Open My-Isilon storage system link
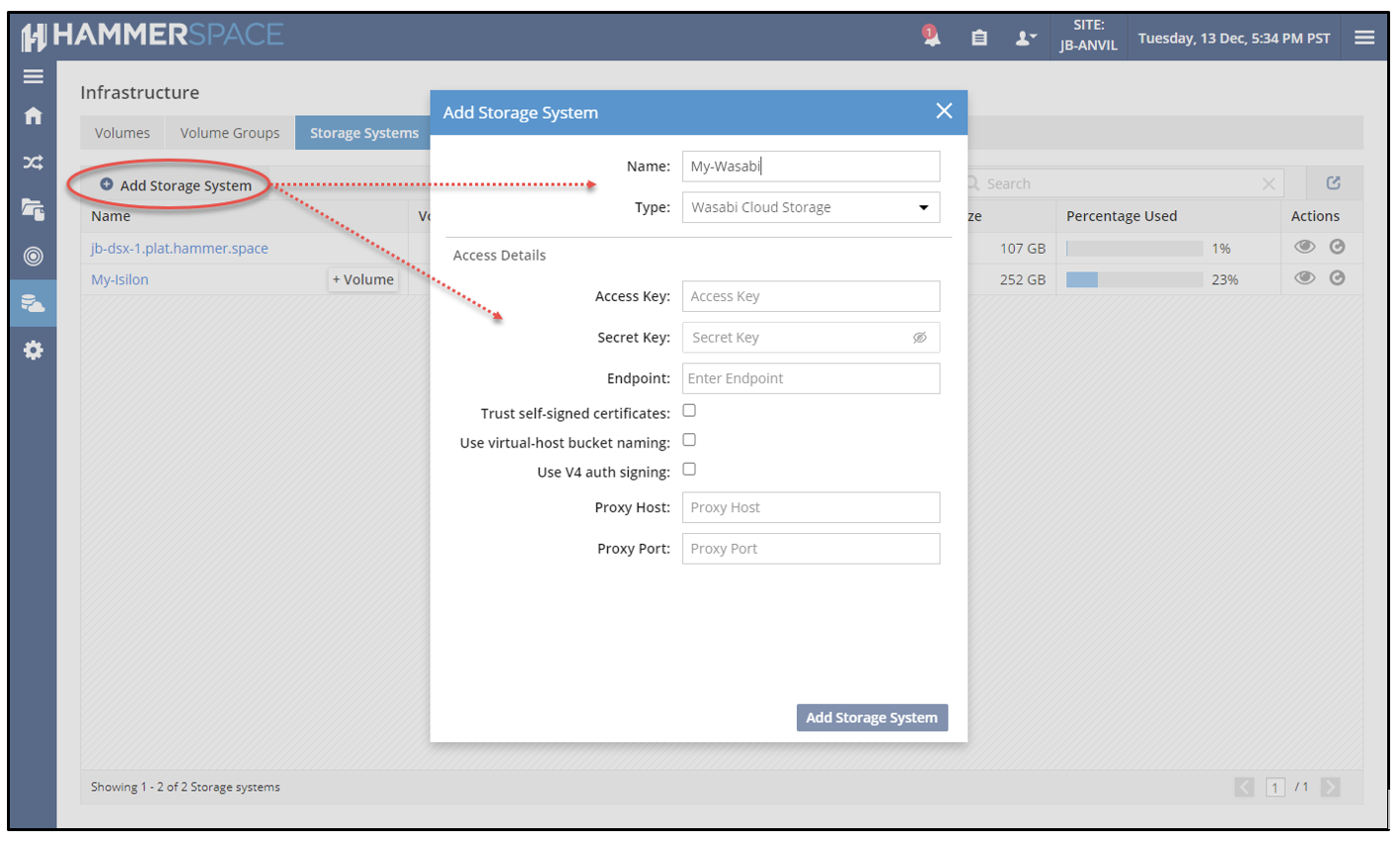Viewport: 1400px width, 841px height. (119, 279)
